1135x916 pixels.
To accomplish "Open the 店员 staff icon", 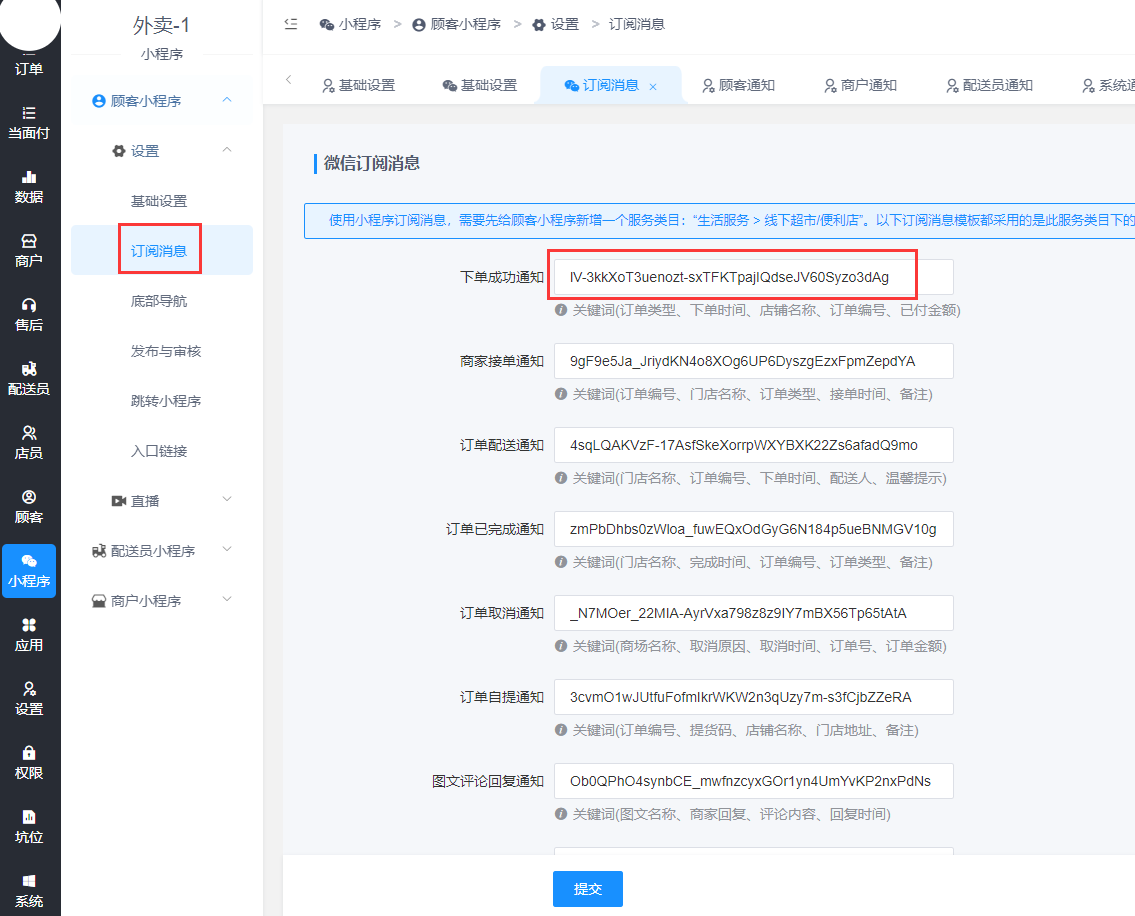I will (29, 442).
